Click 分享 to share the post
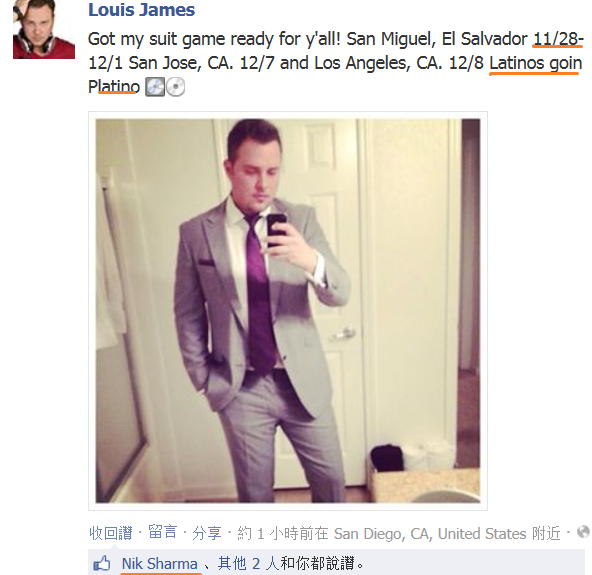 (x=207, y=533)
